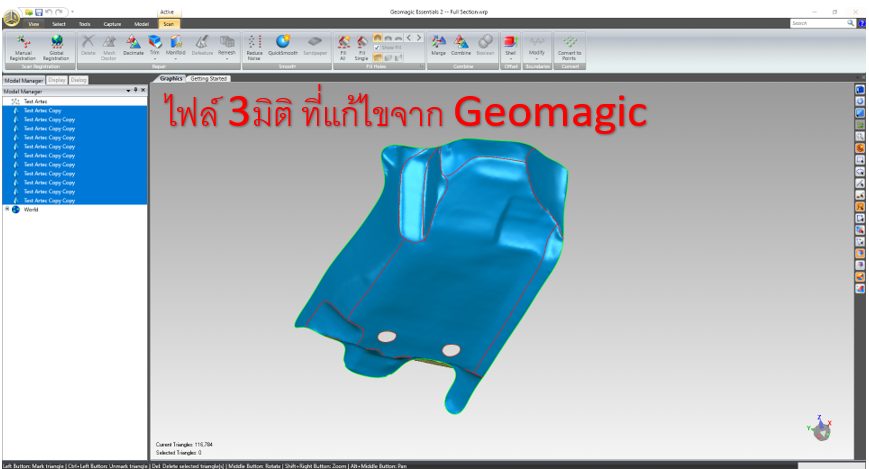869x469 pixels.
Task: Open the Dialog panel tab
Action: pos(78,80)
